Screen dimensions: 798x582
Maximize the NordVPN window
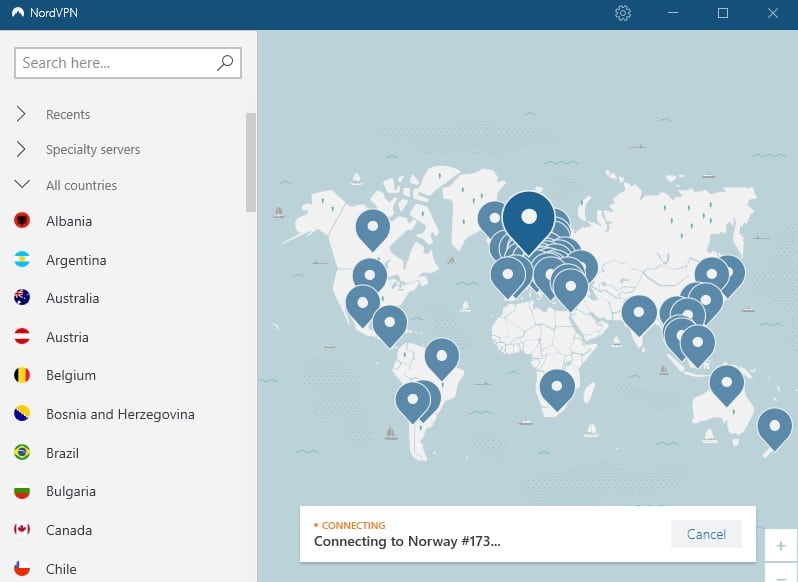click(x=723, y=13)
